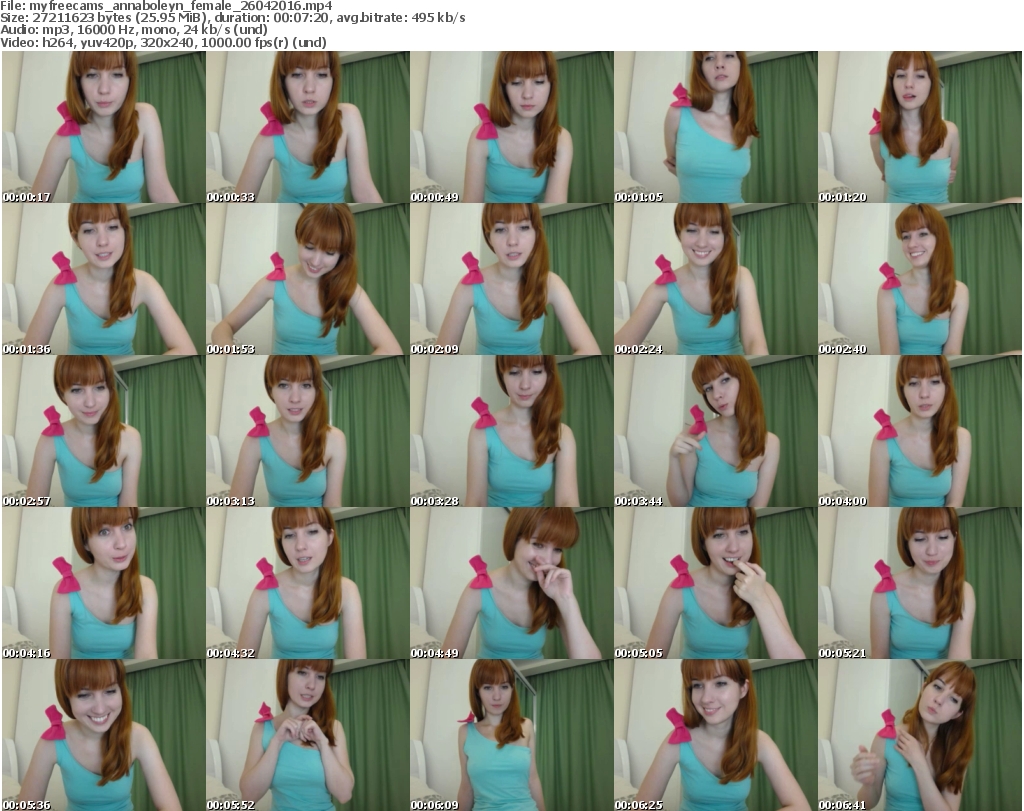Click the Audio mp3 info line
This screenshot has width=1024, height=811.
(134, 30)
